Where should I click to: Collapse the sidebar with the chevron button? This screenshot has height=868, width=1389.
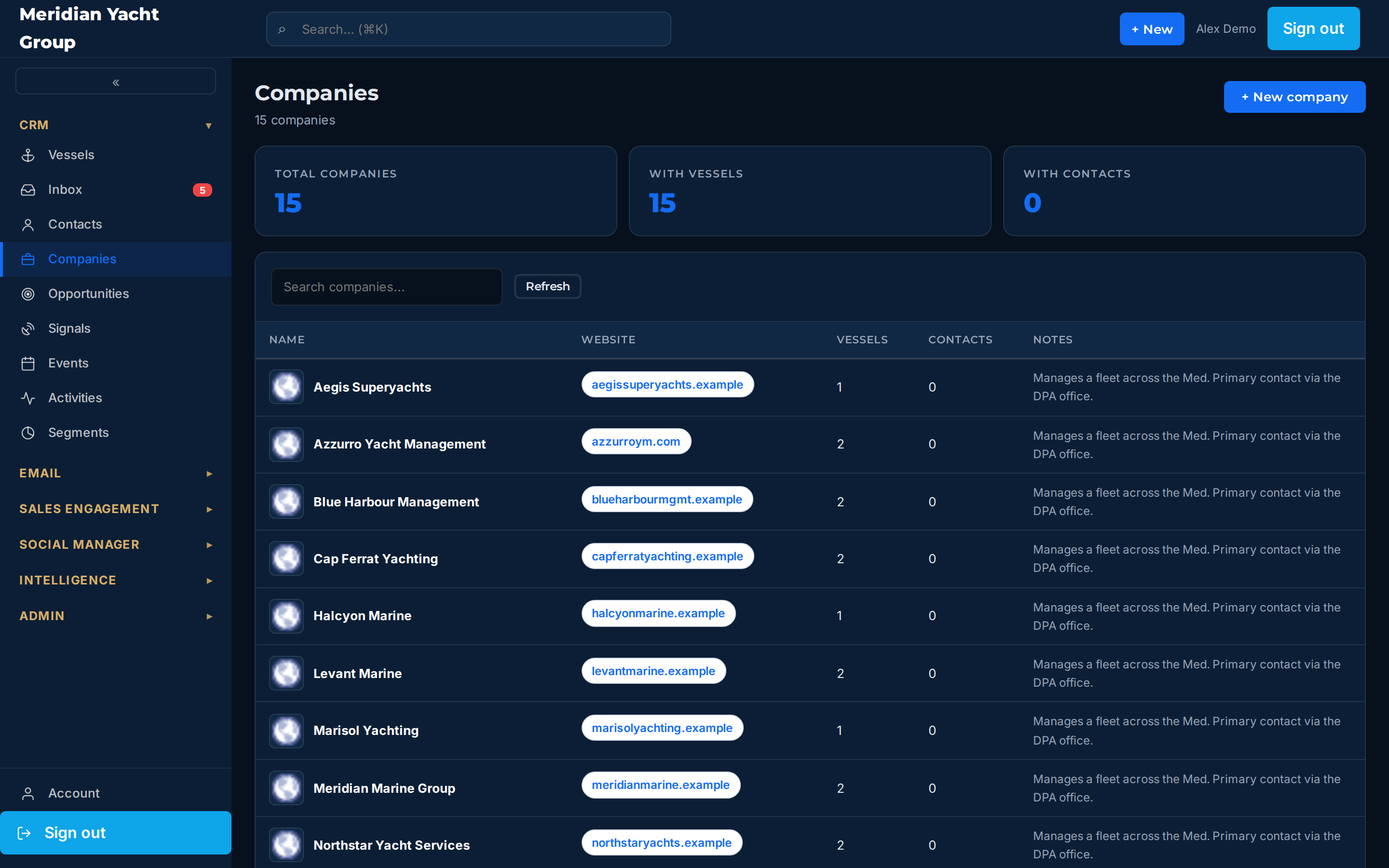116,81
